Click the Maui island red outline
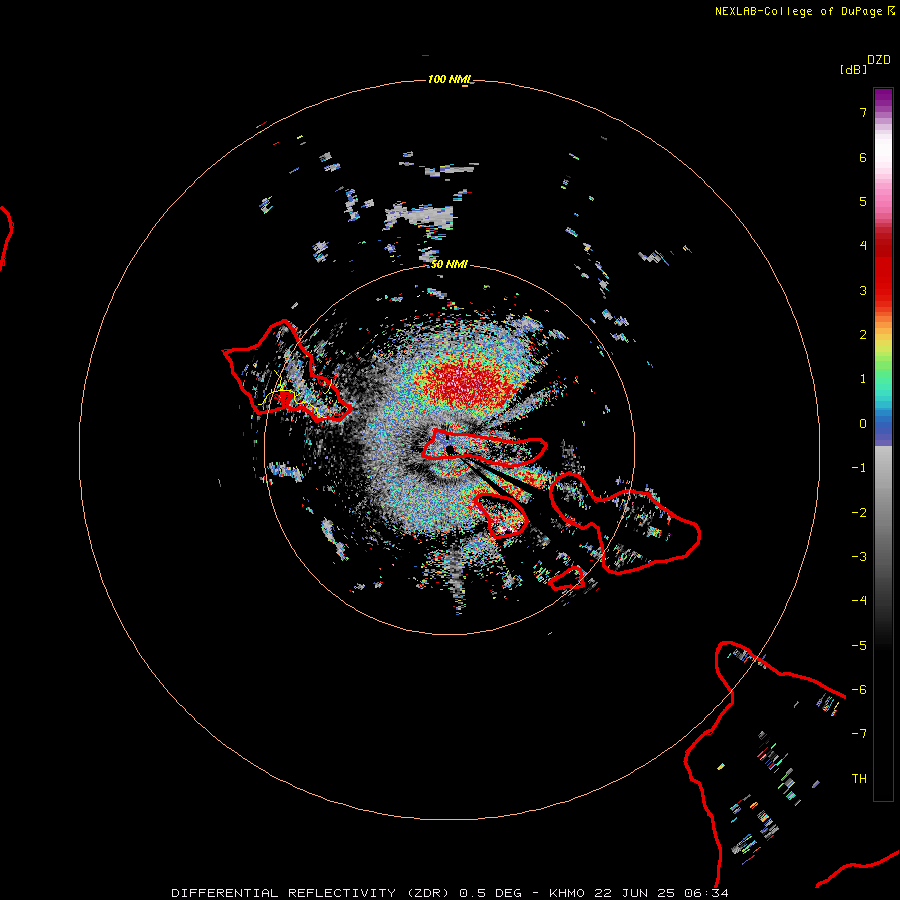 (x=625, y=523)
